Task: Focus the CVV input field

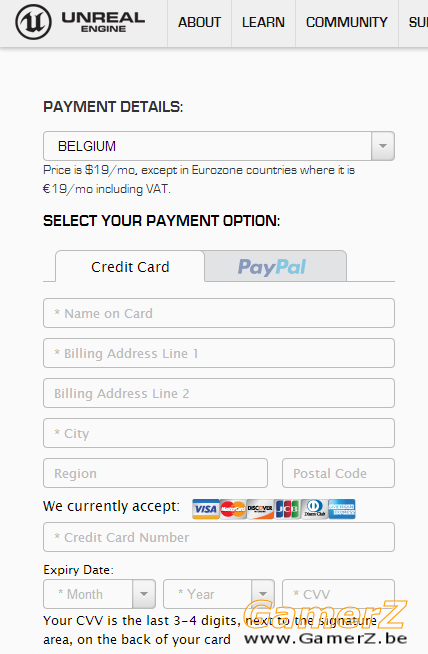Action: coord(338,594)
